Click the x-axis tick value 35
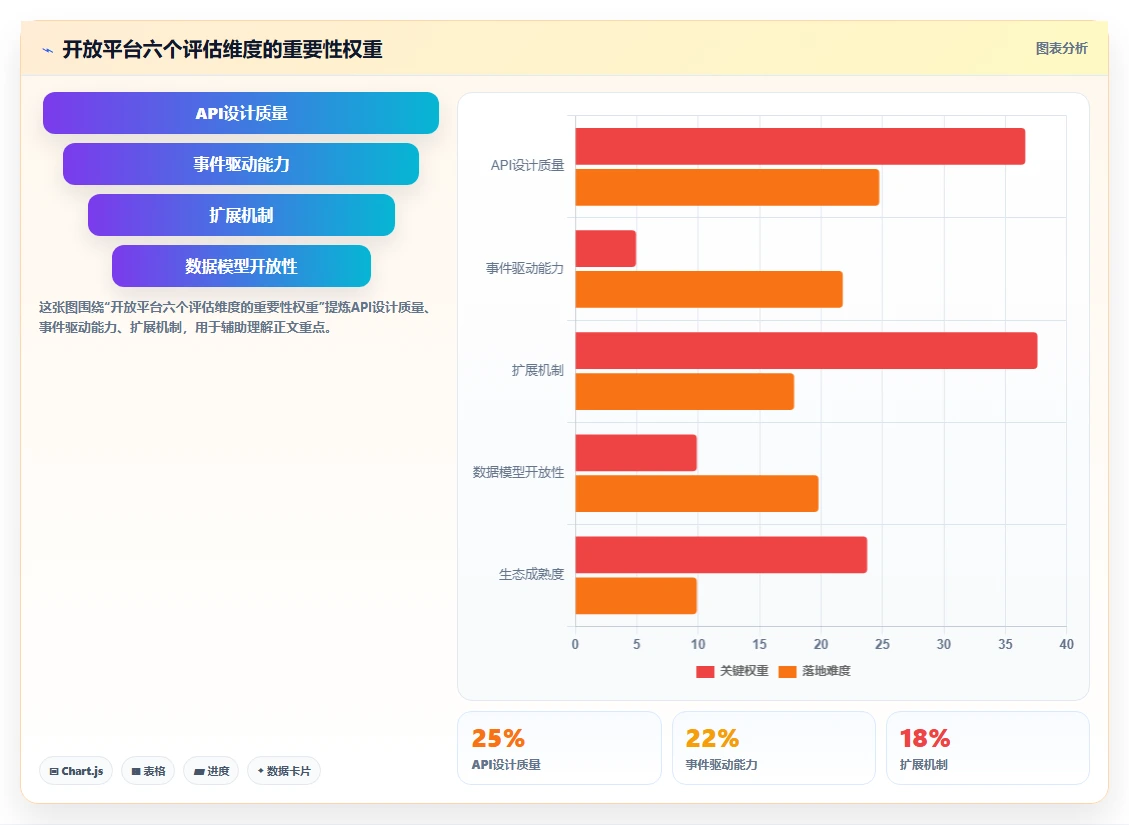The image size is (1129, 825). pyautogui.click(x=1005, y=644)
